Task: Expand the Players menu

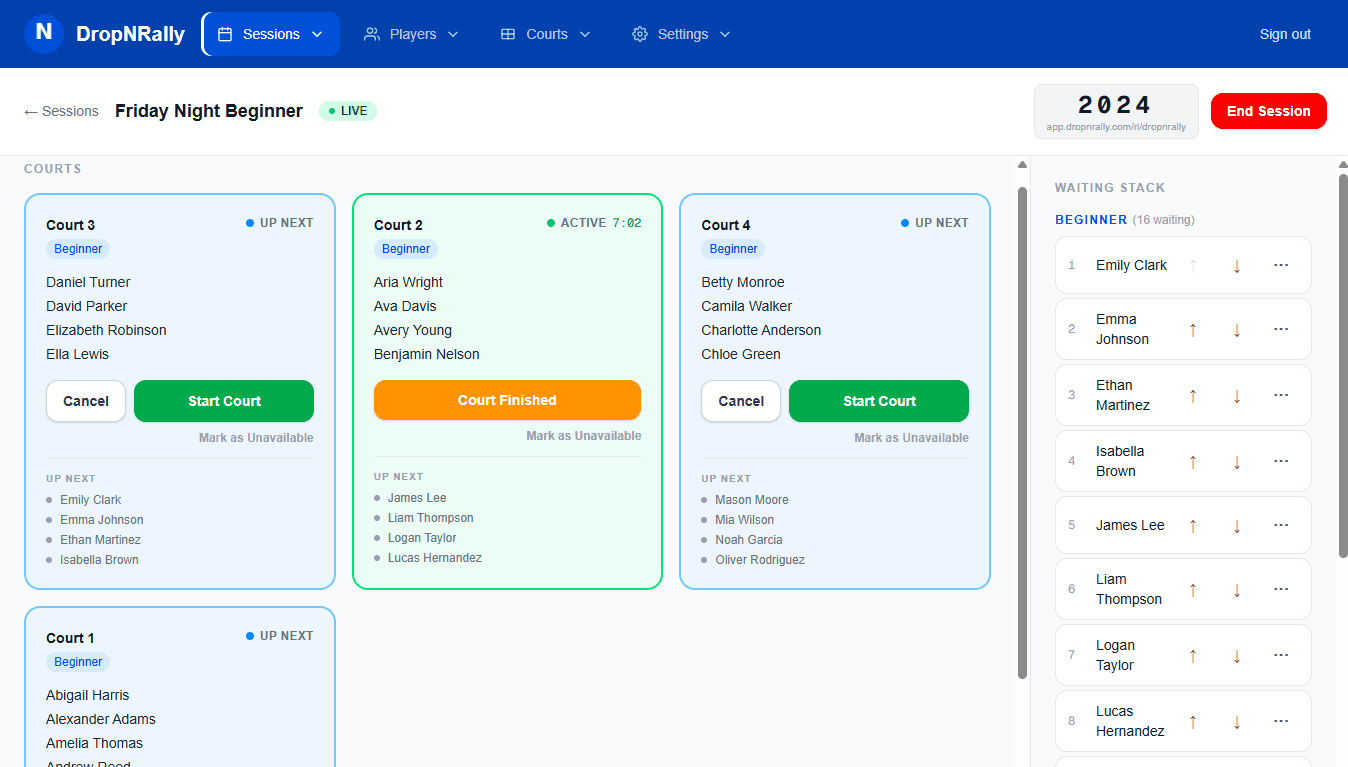Action: [x=411, y=34]
